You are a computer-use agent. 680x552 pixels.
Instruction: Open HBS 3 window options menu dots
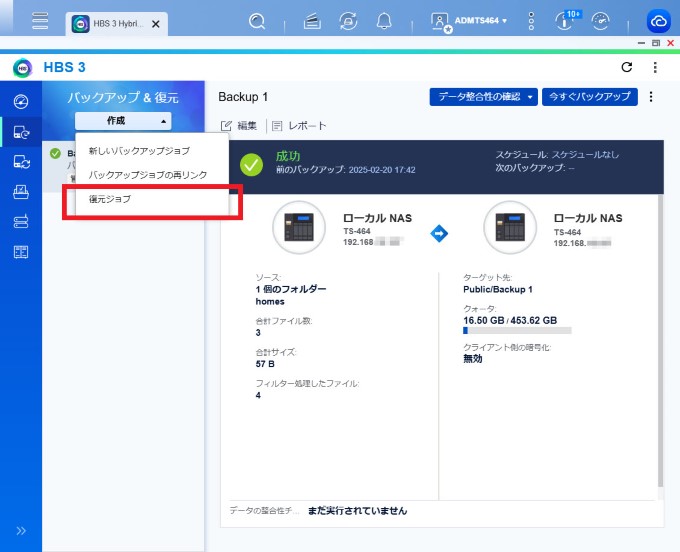coord(655,67)
